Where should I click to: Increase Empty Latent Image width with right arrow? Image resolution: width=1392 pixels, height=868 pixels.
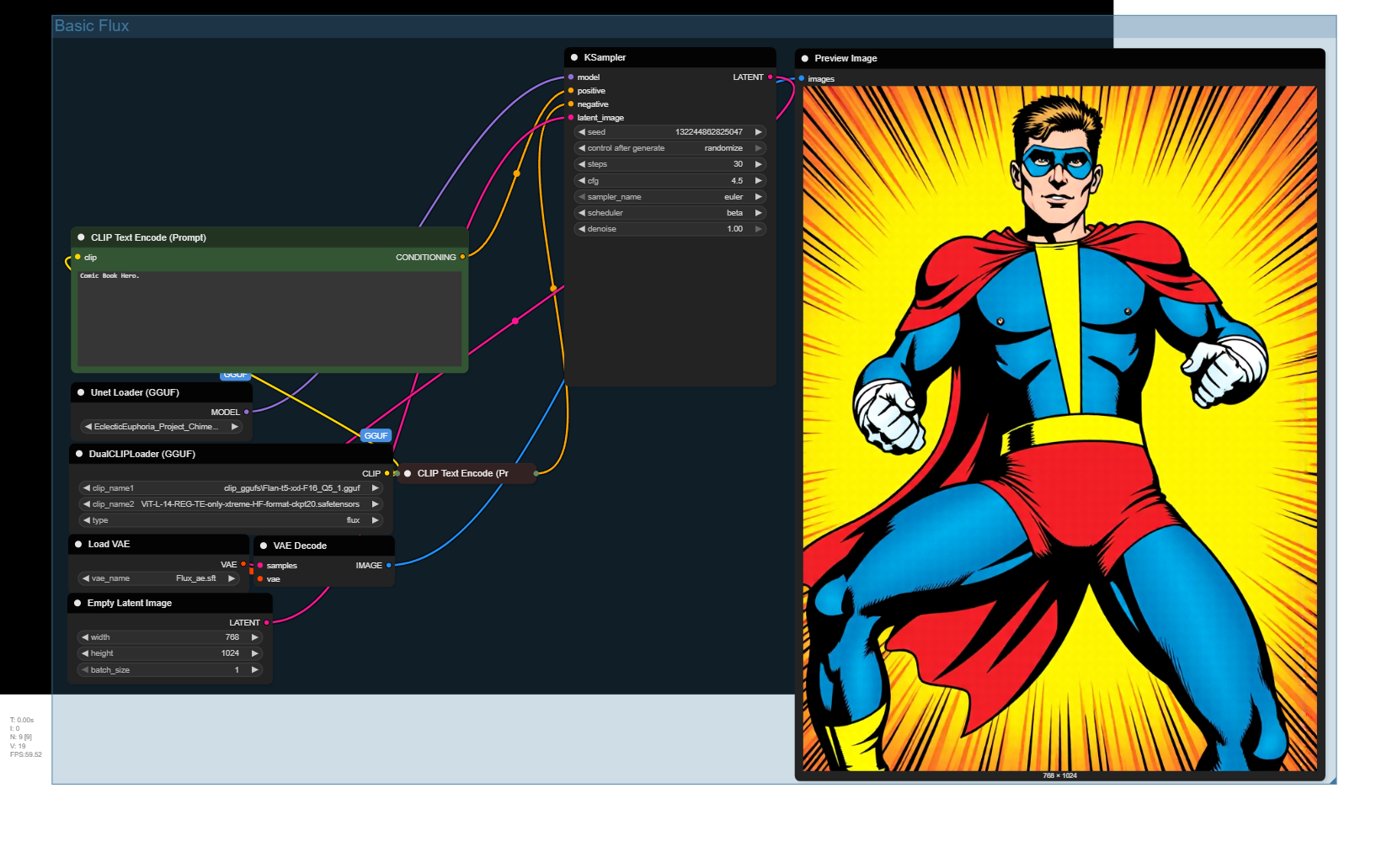[x=254, y=637]
